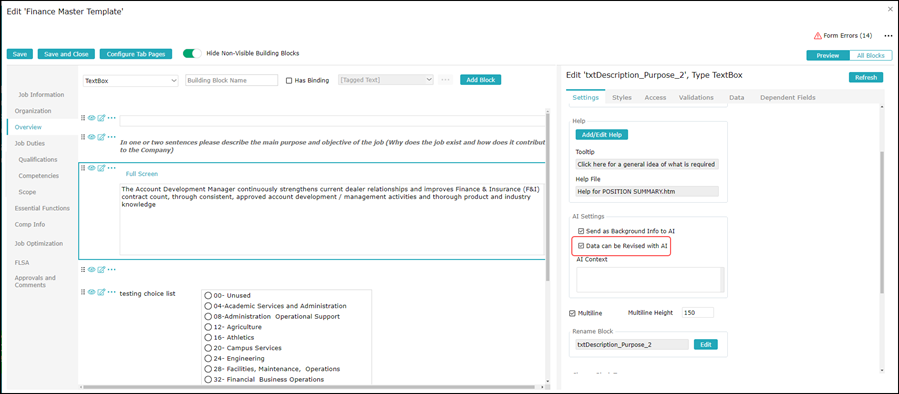This screenshot has width=899, height=394.
Task: Click the Refresh button
Action: click(x=866, y=77)
